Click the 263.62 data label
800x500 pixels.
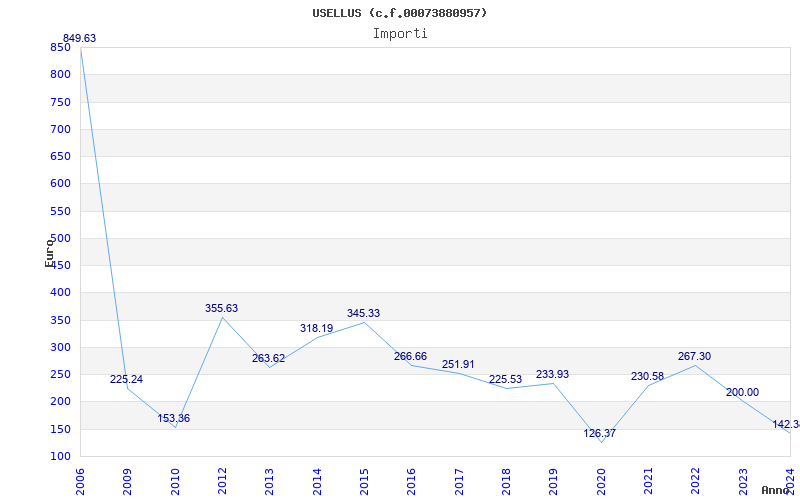click(268, 358)
